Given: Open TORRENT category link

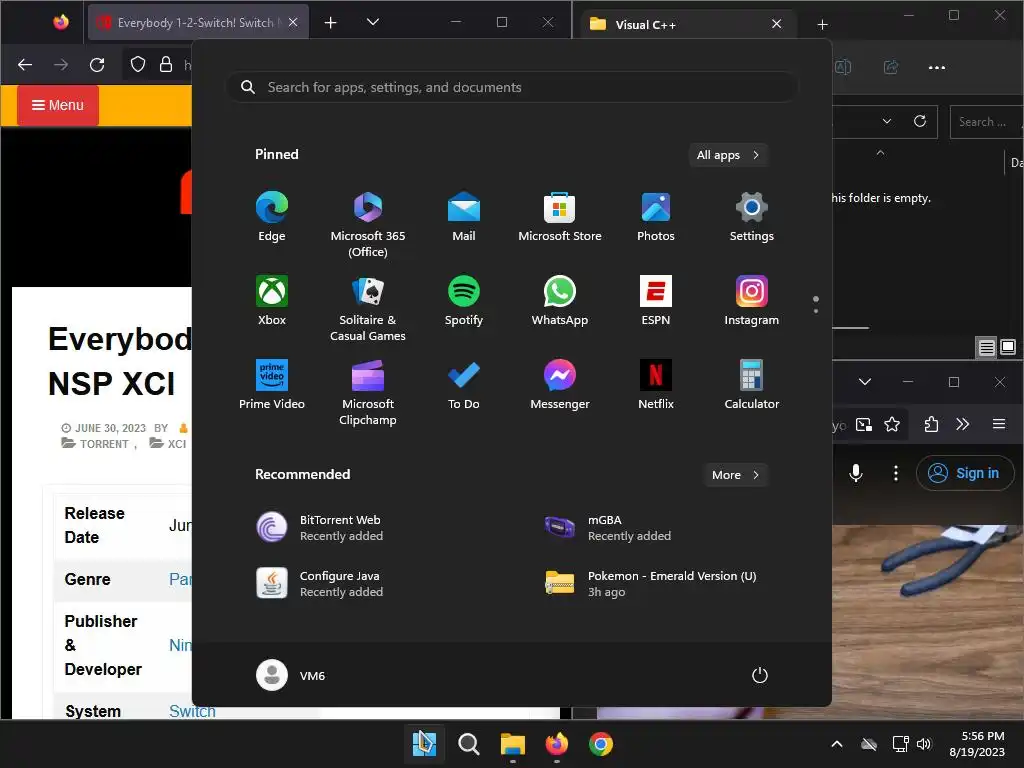Looking at the screenshot, I should tap(104, 444).
